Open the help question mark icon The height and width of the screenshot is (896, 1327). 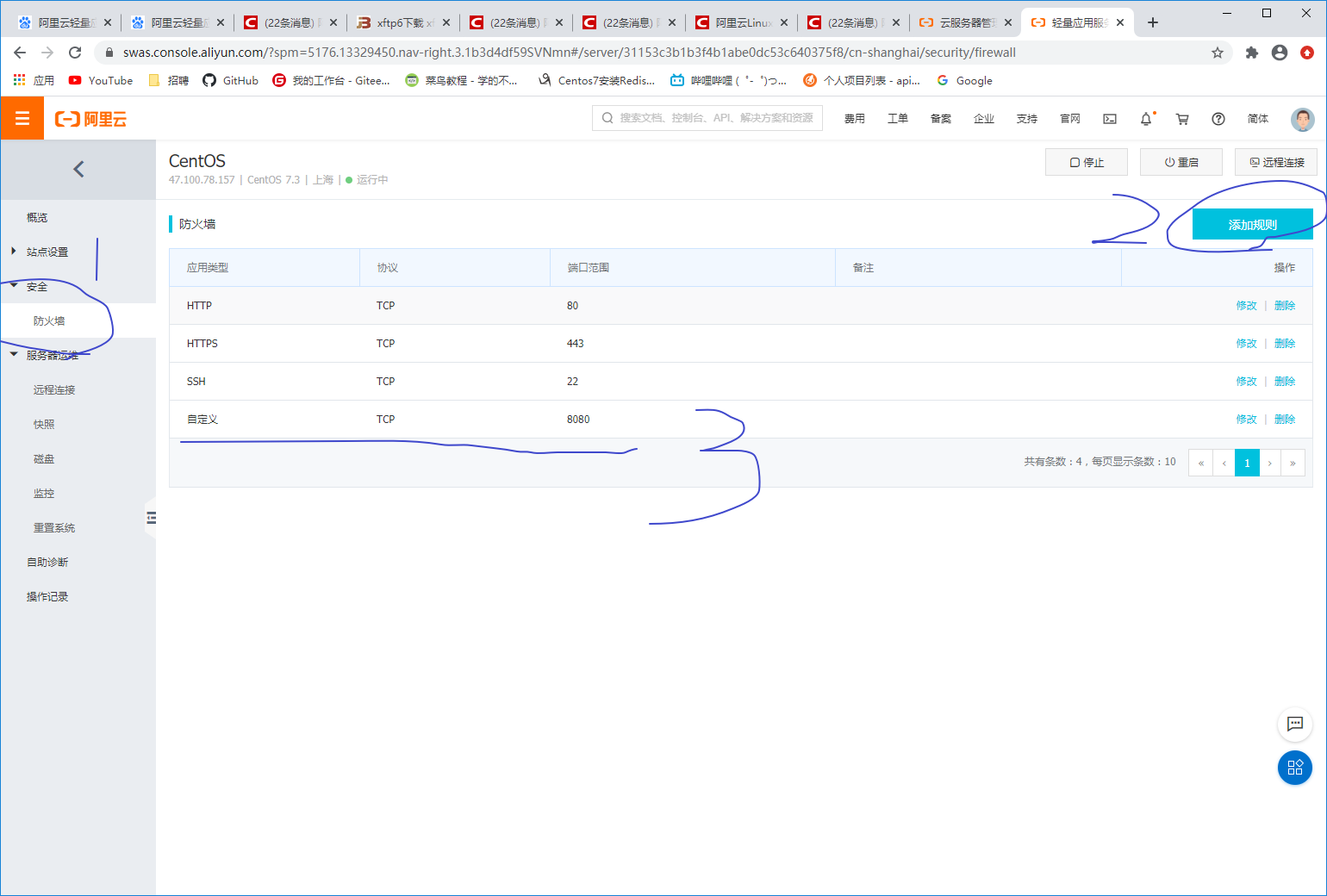(x=1218, y=119)
